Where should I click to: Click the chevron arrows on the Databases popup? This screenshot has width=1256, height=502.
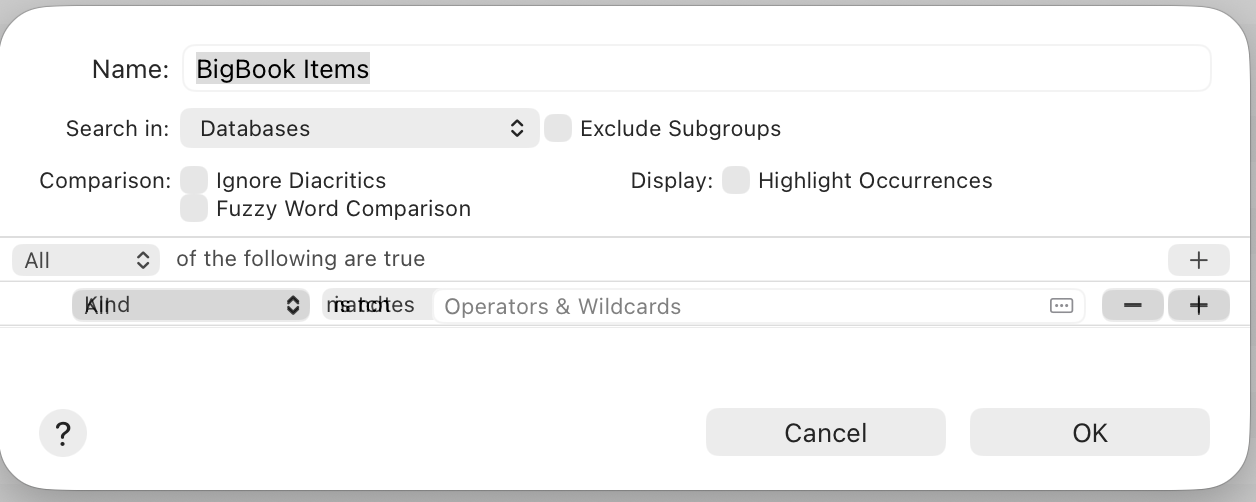tap(517, 128)
